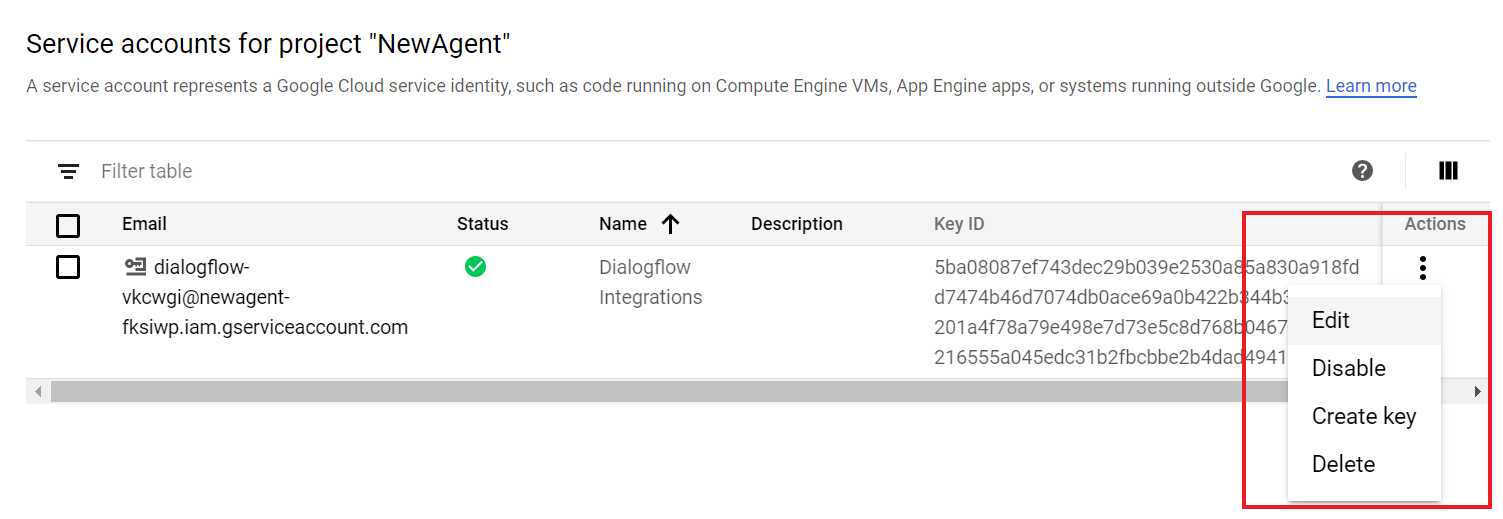Screen dimensions: 1503x519
Task: Choose Delete from the actions menu
Action: tap(1343, 465)
